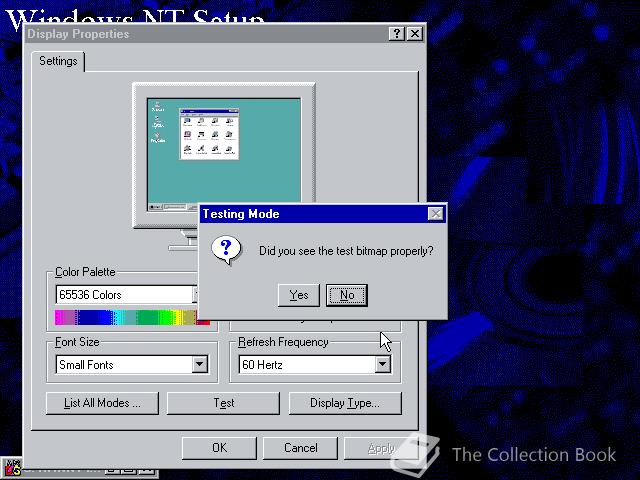Screen dimensions: 640x480
Task: Click Yes in Testing Mode dialog
Action: 299,295
